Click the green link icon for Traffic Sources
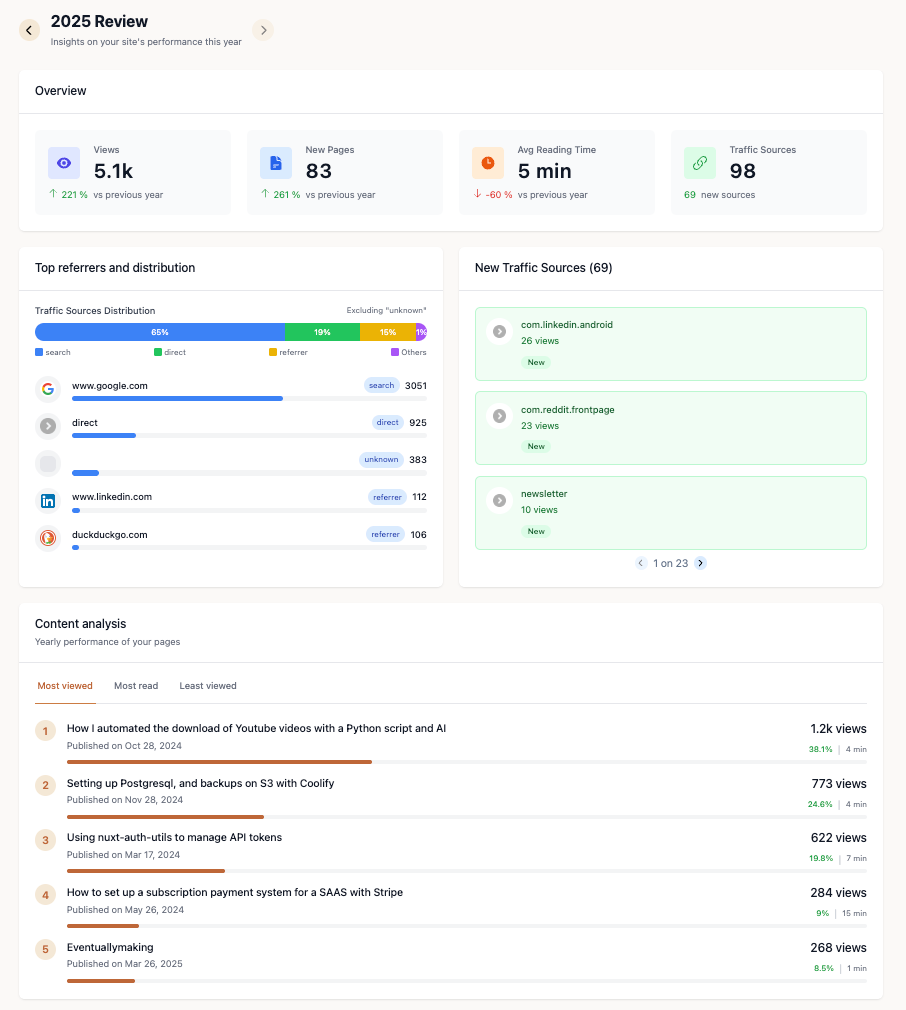This screenshot has height=1010, width=906. click(x=700, y=163)
